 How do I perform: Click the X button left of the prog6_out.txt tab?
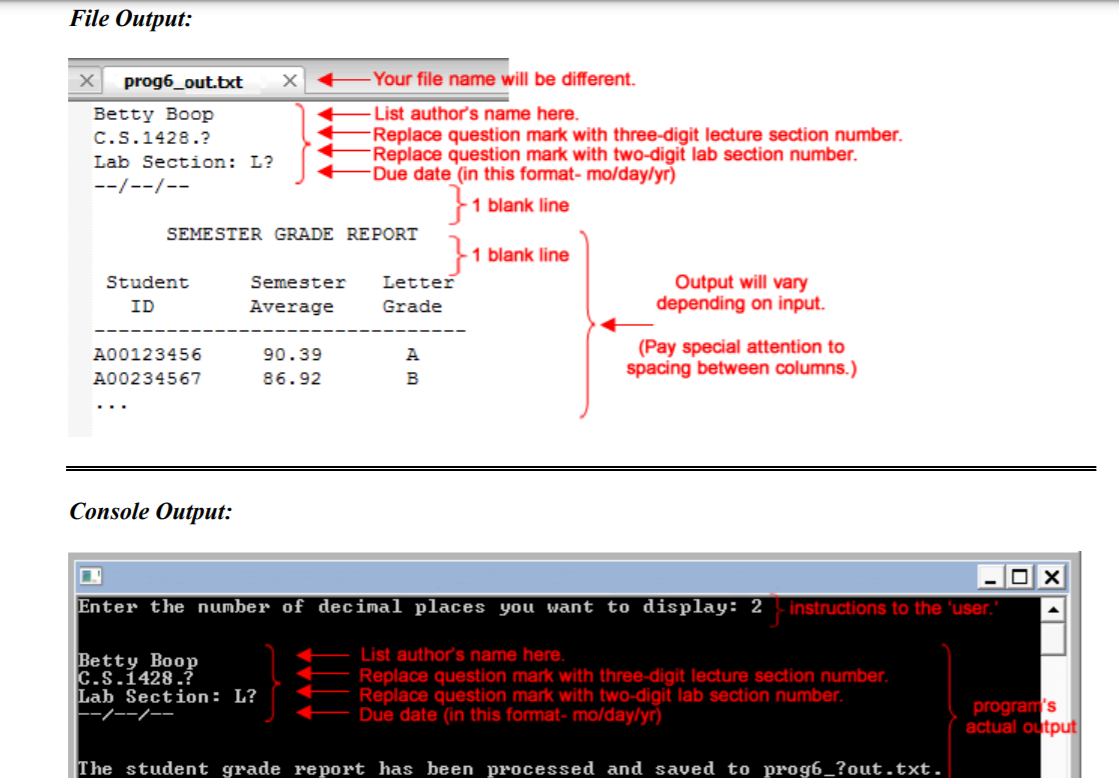[86, 81]
